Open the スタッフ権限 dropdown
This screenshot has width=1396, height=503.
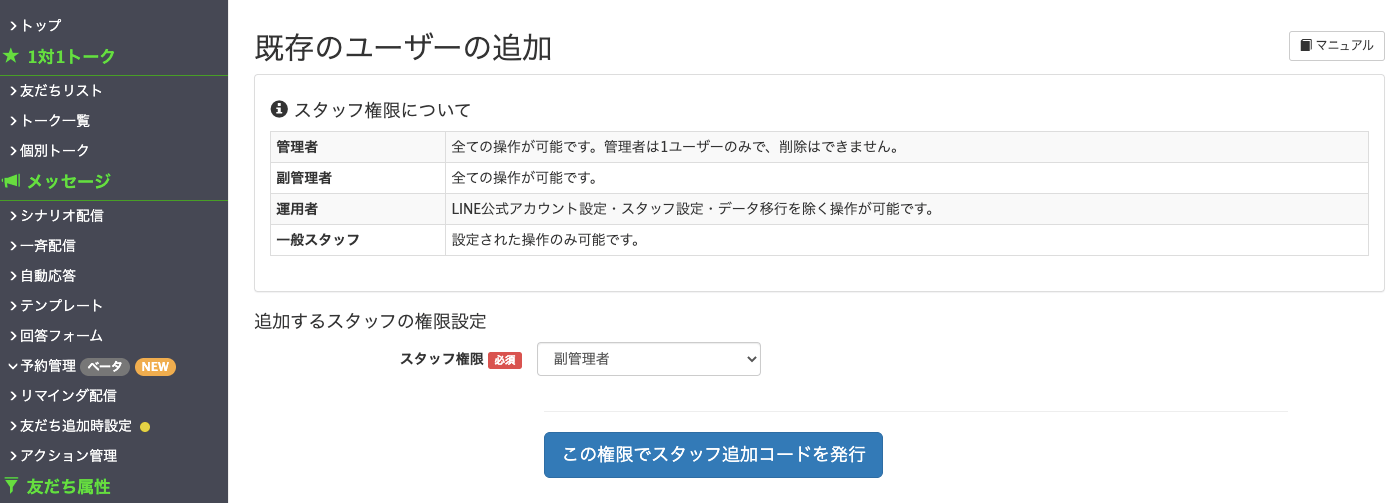[649, 359]
